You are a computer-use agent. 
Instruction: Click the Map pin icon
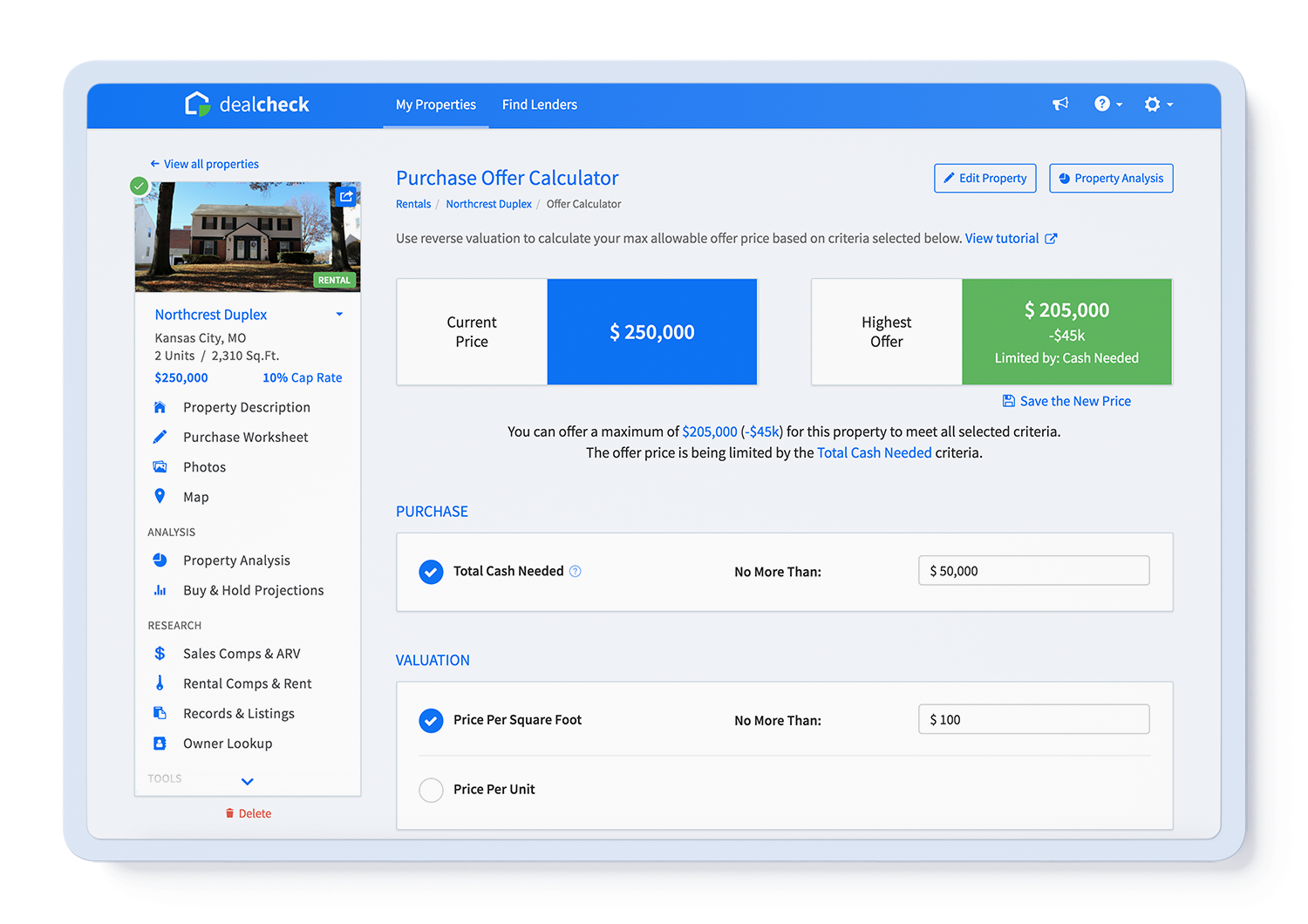coord(160,496)
